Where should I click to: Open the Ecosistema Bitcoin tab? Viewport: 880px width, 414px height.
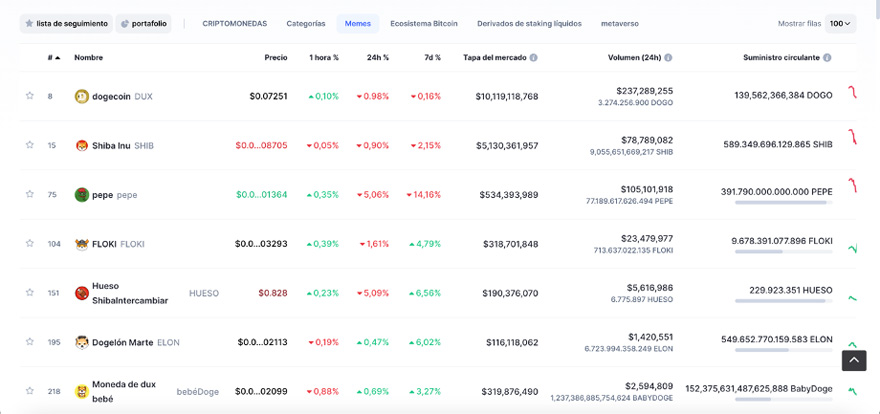coord(424,23)
